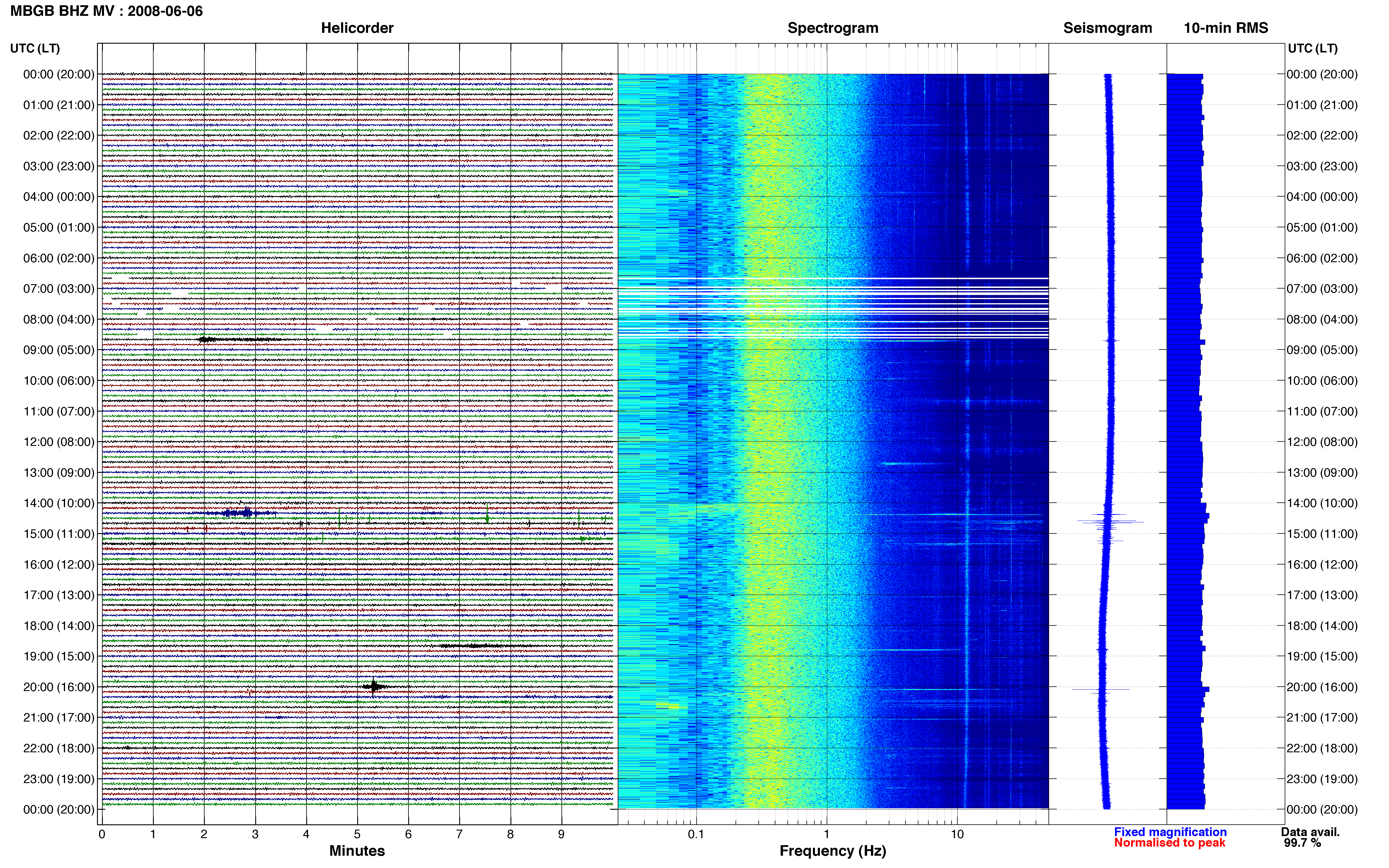1389x868 pixels.
Task: Select the '10-min RMS' panel heading
Action: pos(1225,28)
